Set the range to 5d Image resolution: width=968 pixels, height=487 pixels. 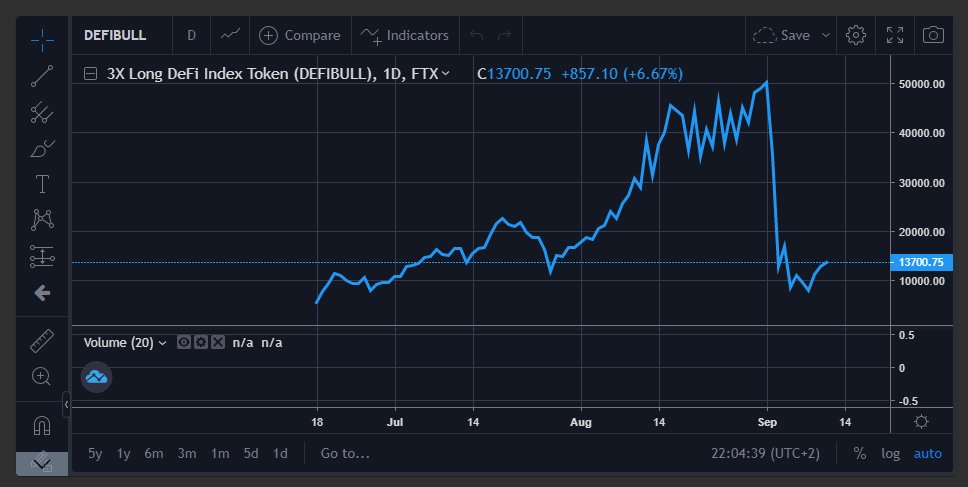(251, 454)
